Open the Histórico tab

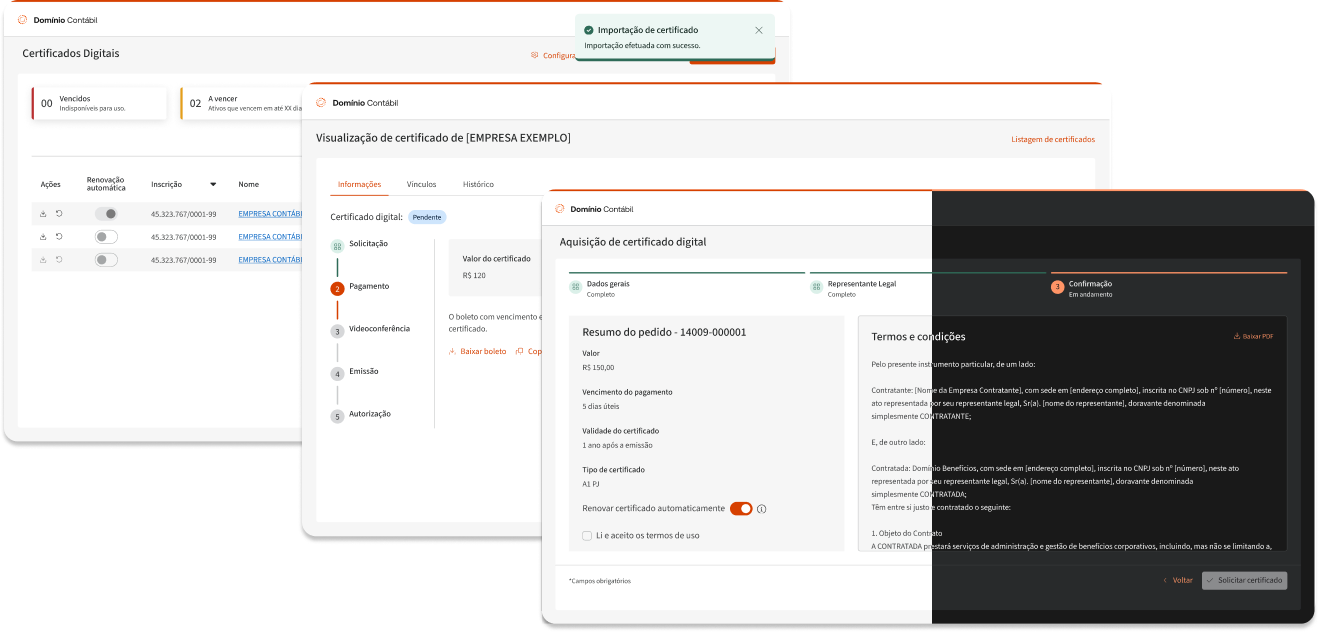(478, 184)
